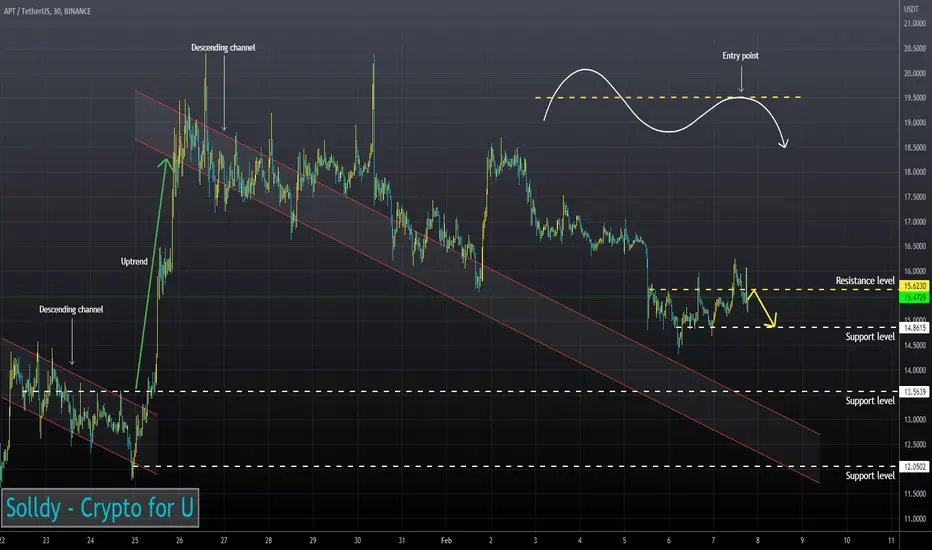Click date 28 on the time axis
This screenshot has width=932, height=550.
pyautogui.click(x=269, y=540)
